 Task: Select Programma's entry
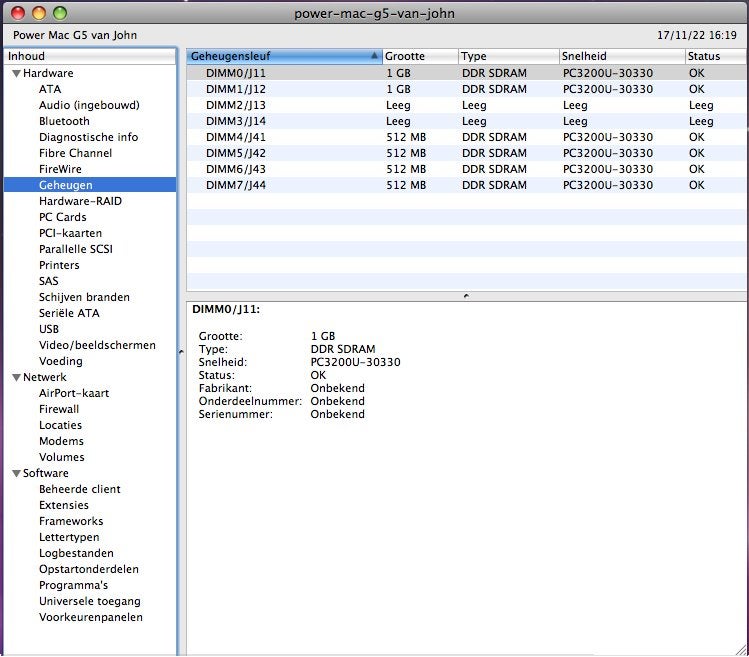(74, 585)
